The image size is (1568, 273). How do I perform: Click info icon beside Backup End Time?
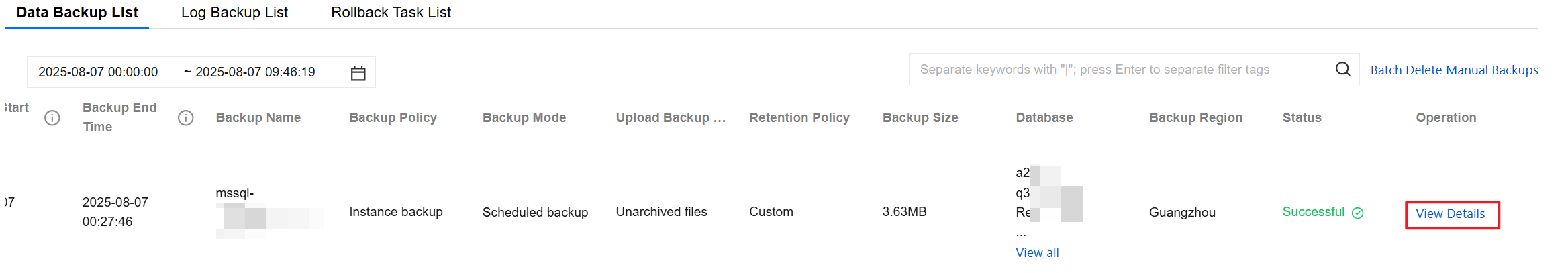click(x=186, y=118)
